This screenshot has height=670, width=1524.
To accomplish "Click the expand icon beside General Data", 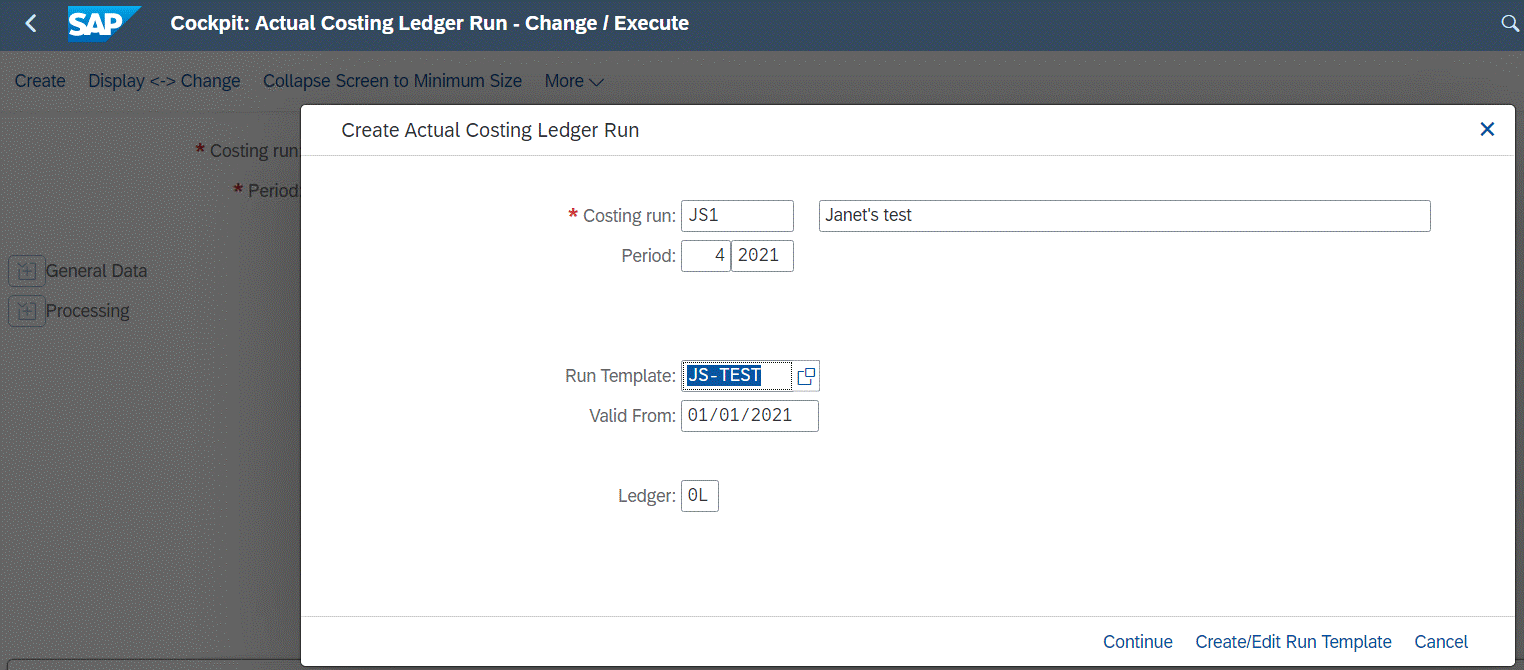I will click(x=26, y=270).
